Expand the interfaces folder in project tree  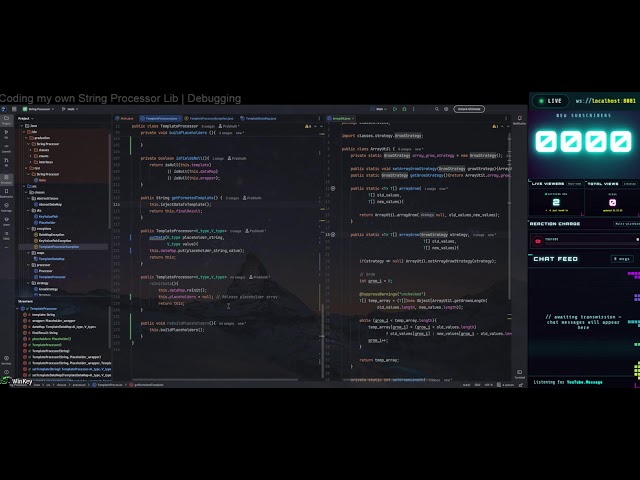click(31, 162)
